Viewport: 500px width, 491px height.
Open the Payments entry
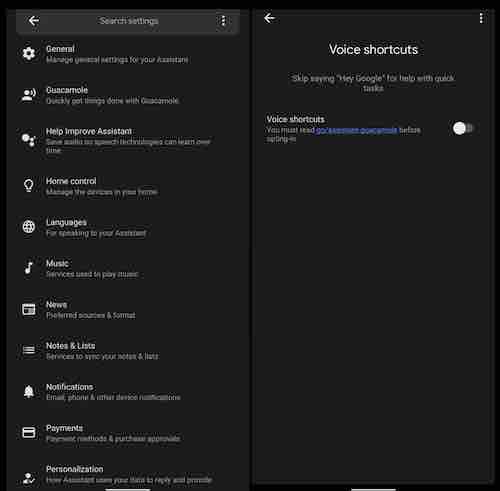pos(128,433)
